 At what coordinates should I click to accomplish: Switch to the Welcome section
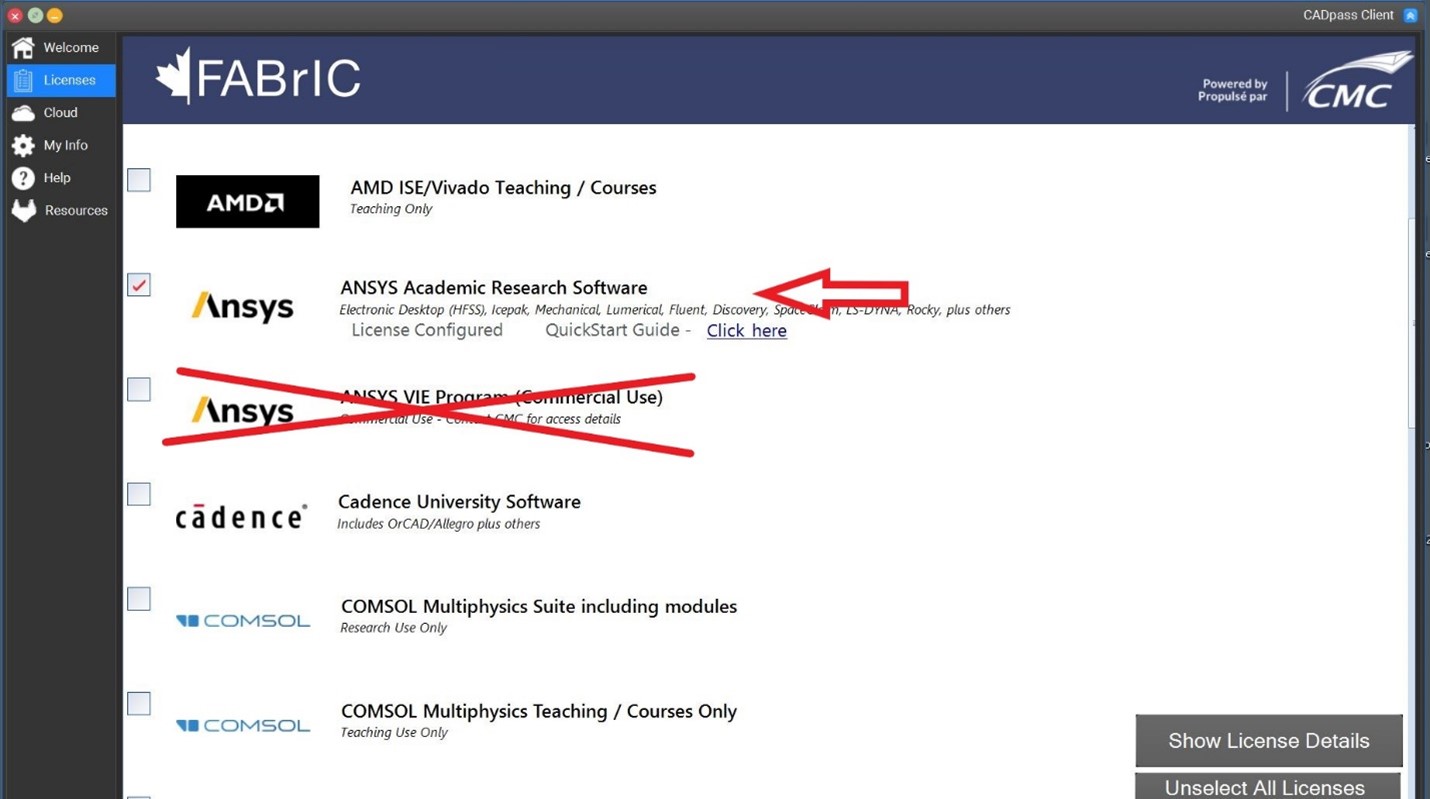tap(24, 47)
